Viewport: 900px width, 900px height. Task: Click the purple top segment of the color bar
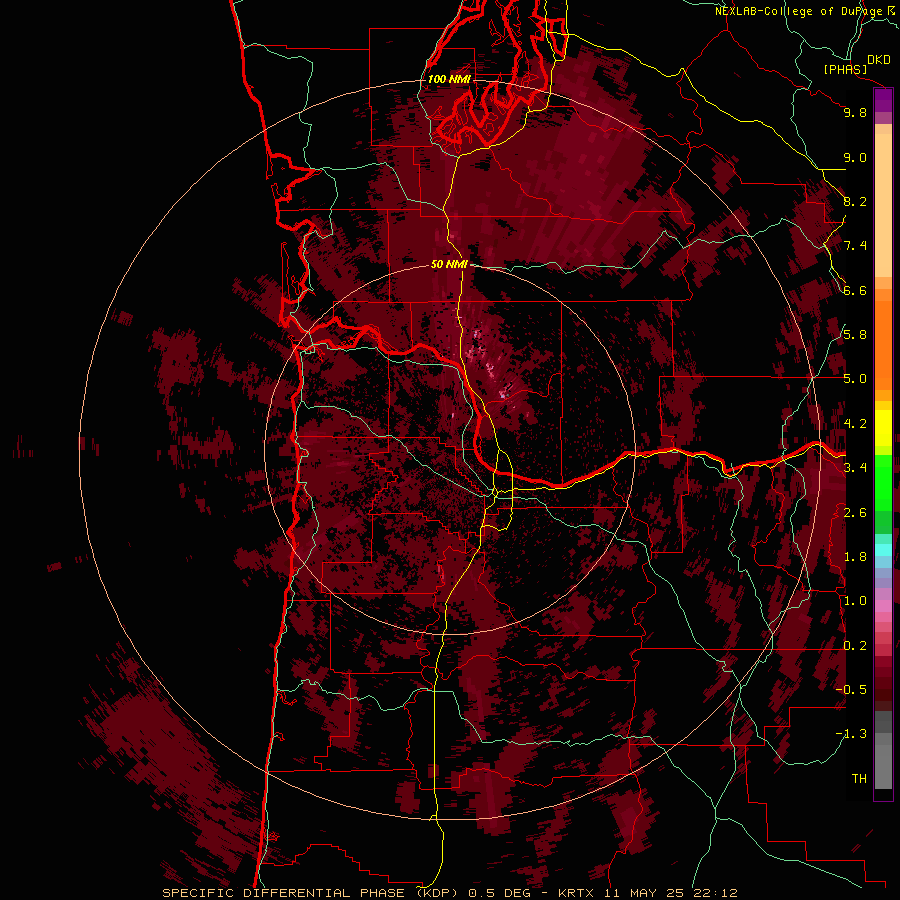click(883, 100)
